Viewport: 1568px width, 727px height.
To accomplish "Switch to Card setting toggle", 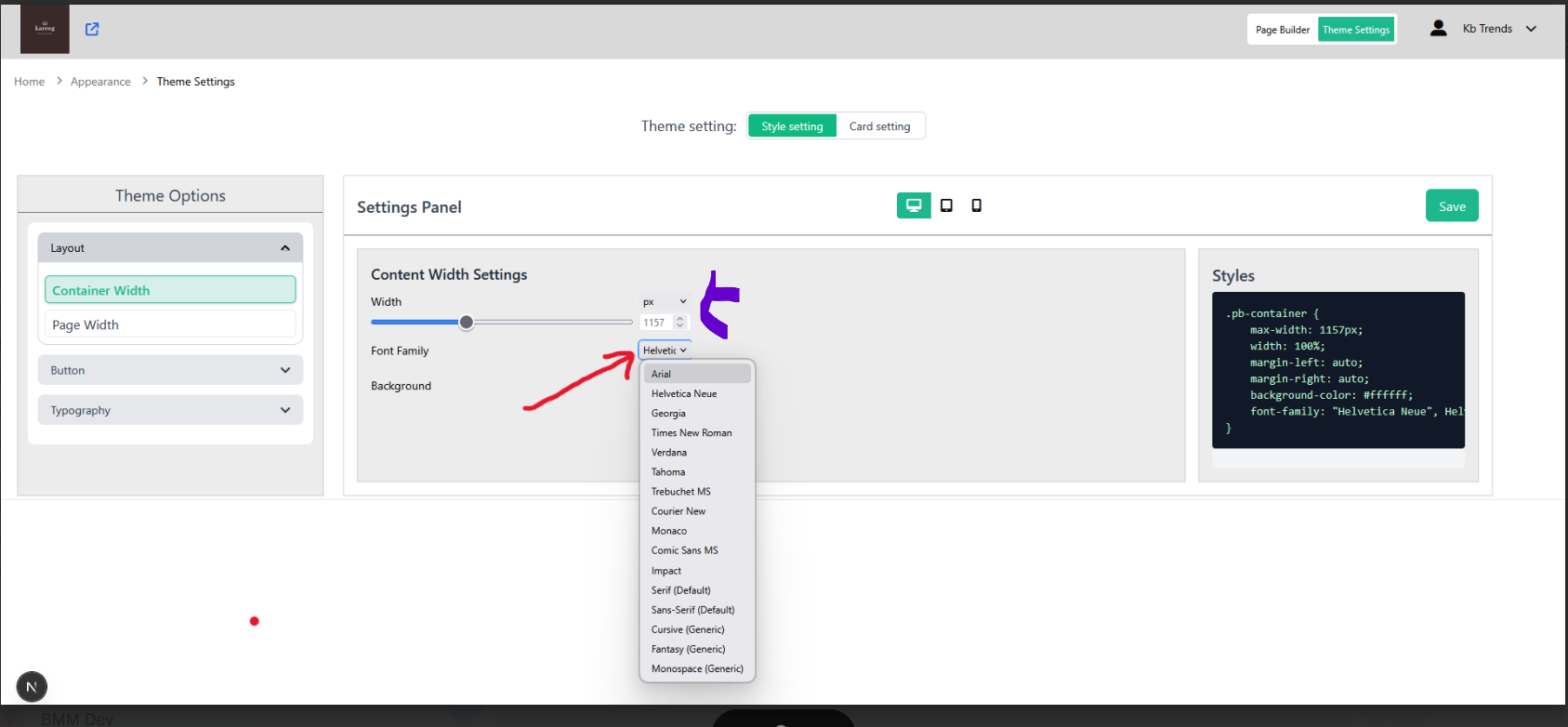I will click(879, 126).
